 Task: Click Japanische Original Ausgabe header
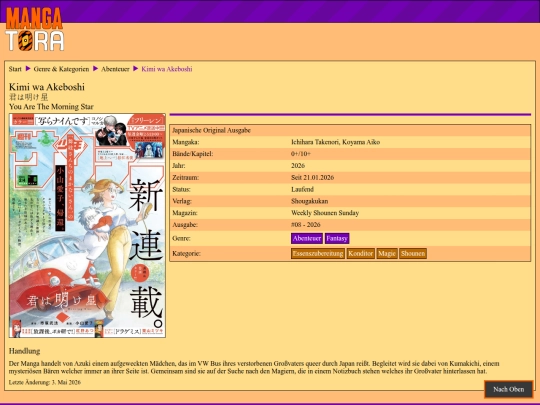pos(211,130)
